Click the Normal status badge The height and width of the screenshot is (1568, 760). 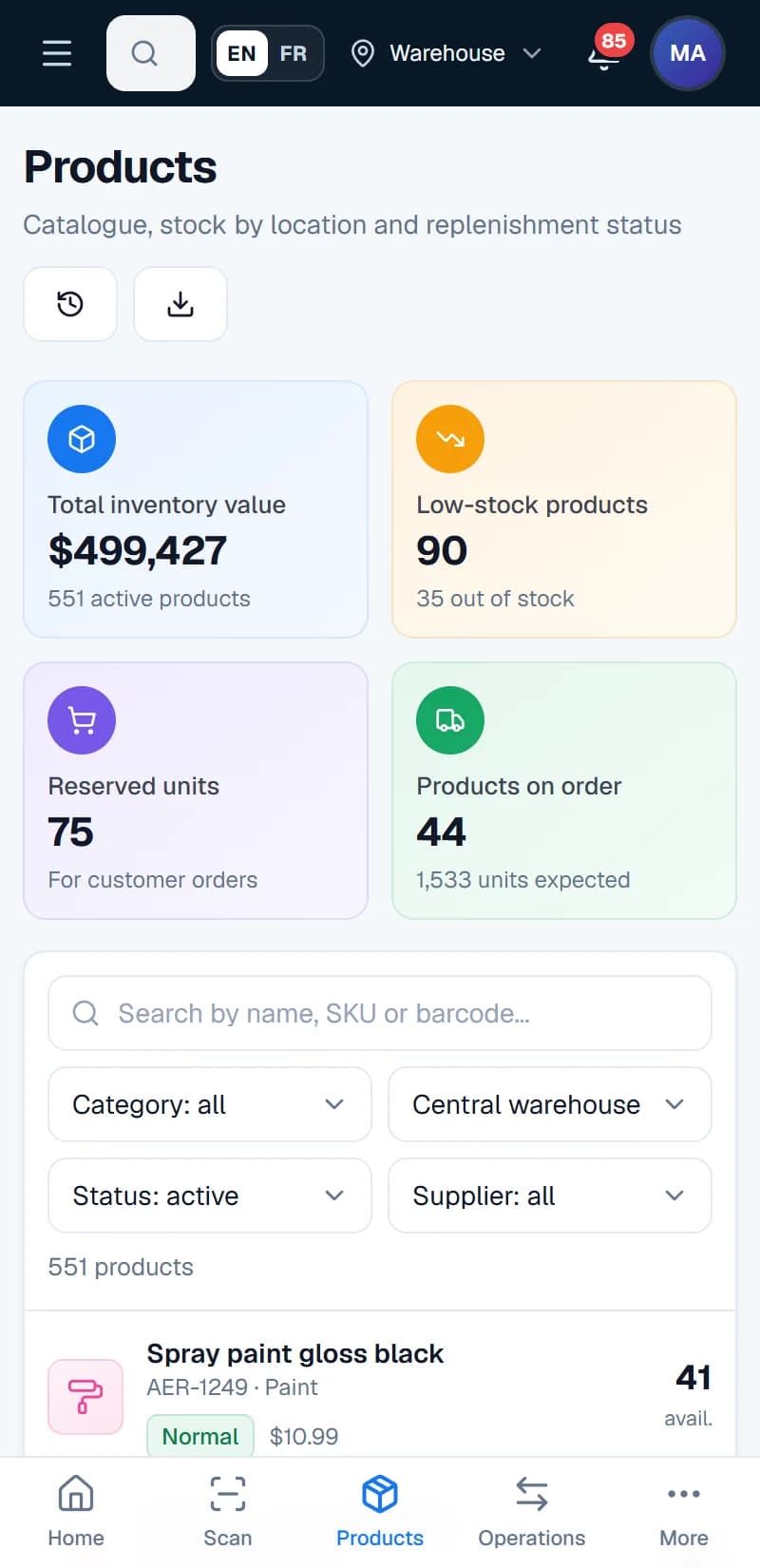pos(200,1436)
